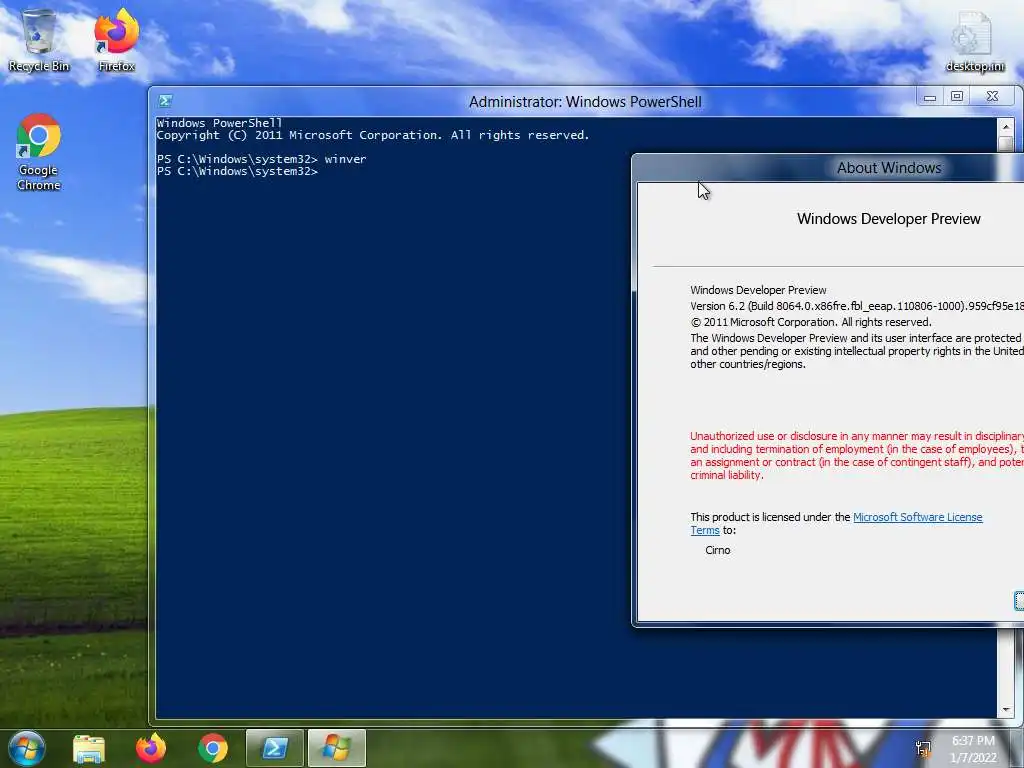
Task: Click the 'Version 6.2' build line
Action: [x=857, y=306]
